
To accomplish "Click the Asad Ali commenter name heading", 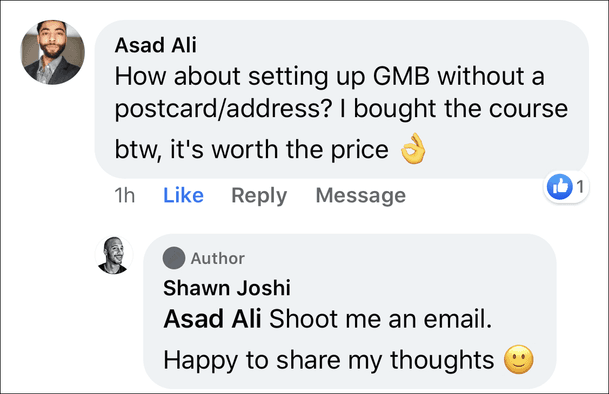I will (x=155, y=45).
